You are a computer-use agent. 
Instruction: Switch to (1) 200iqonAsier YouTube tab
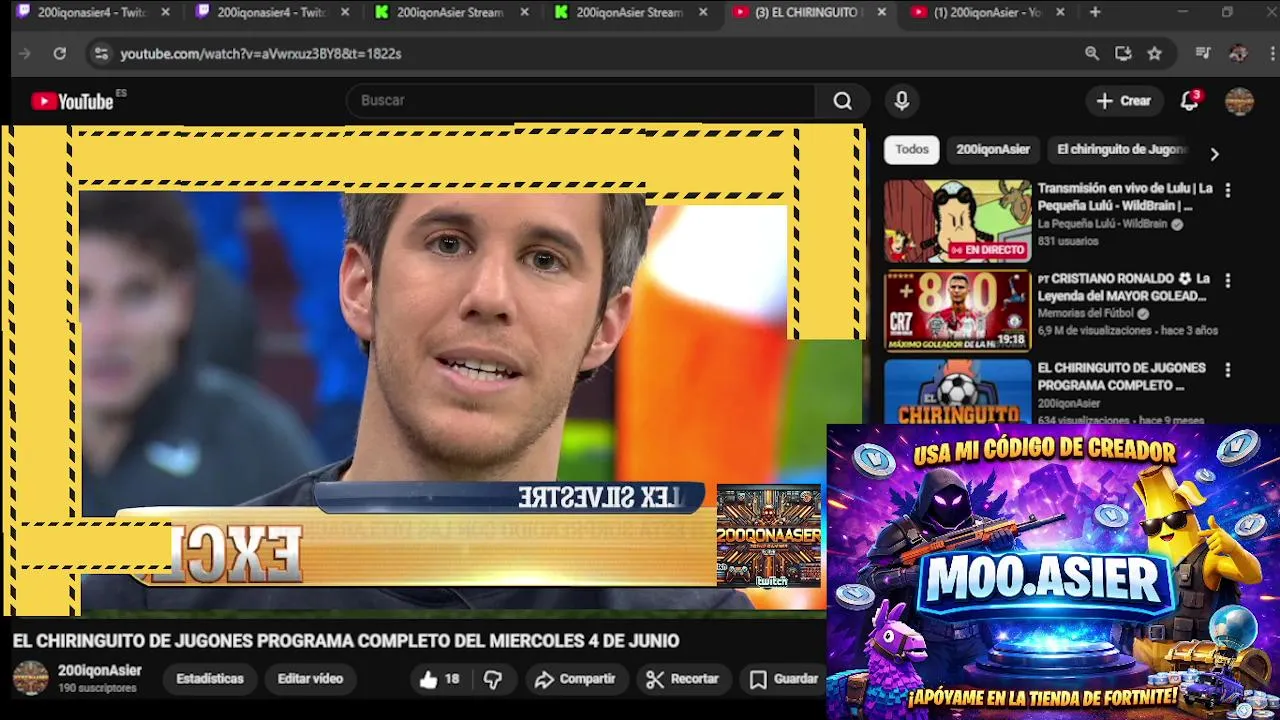pyautogui.click(x=986, y=12)
